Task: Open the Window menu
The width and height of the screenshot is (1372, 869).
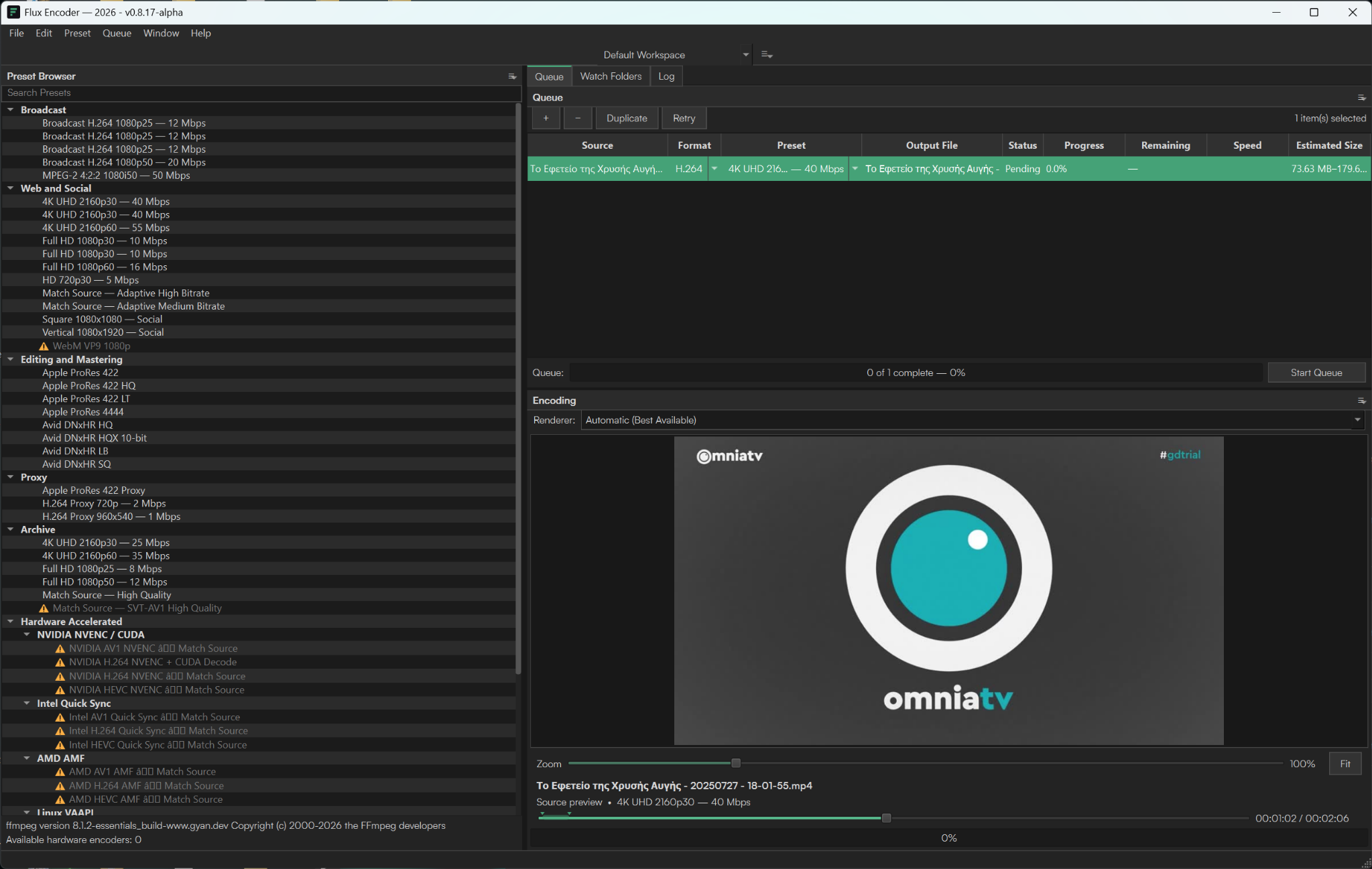Action: coord(161,34)
